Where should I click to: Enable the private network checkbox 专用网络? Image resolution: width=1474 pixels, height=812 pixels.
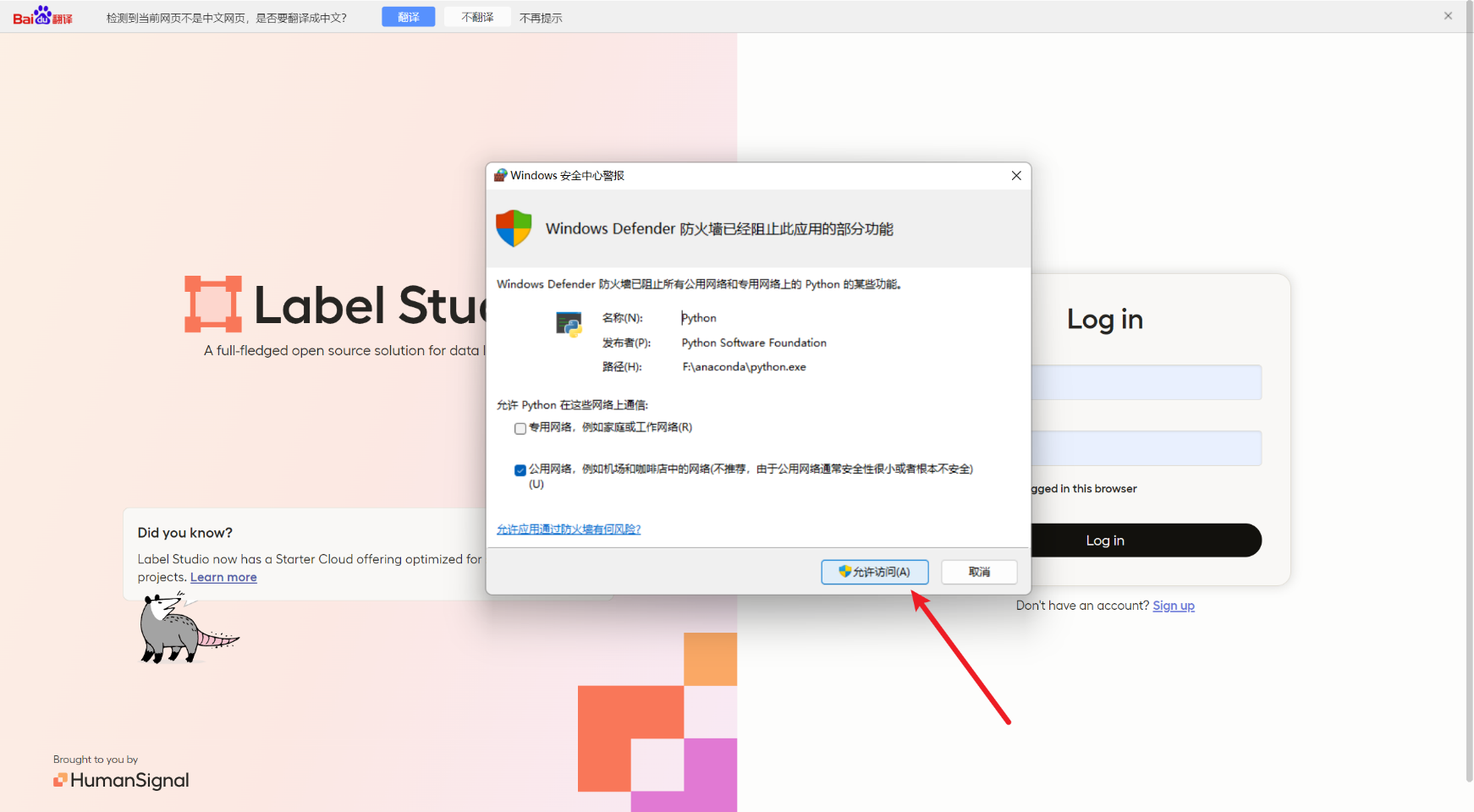(x=520, y=429)
